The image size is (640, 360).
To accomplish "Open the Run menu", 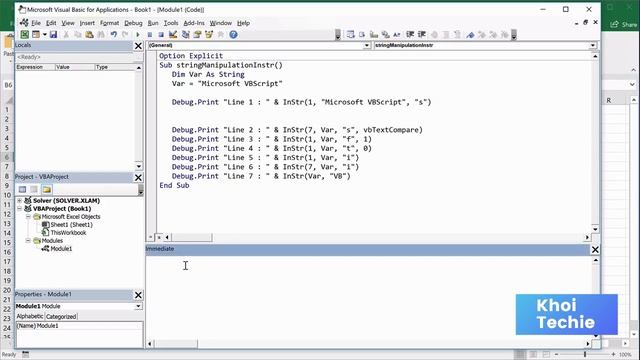I will (x=153, y=23).
